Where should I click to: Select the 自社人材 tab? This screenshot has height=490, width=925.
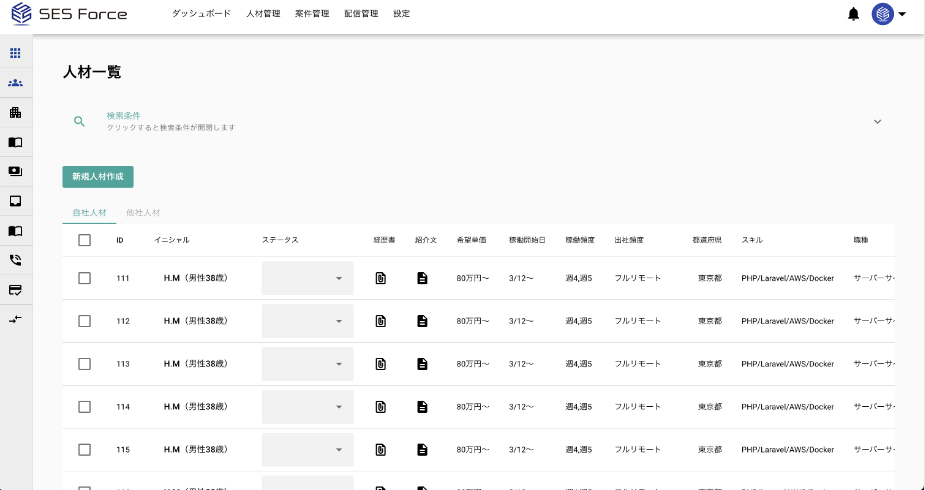point(89,213)
